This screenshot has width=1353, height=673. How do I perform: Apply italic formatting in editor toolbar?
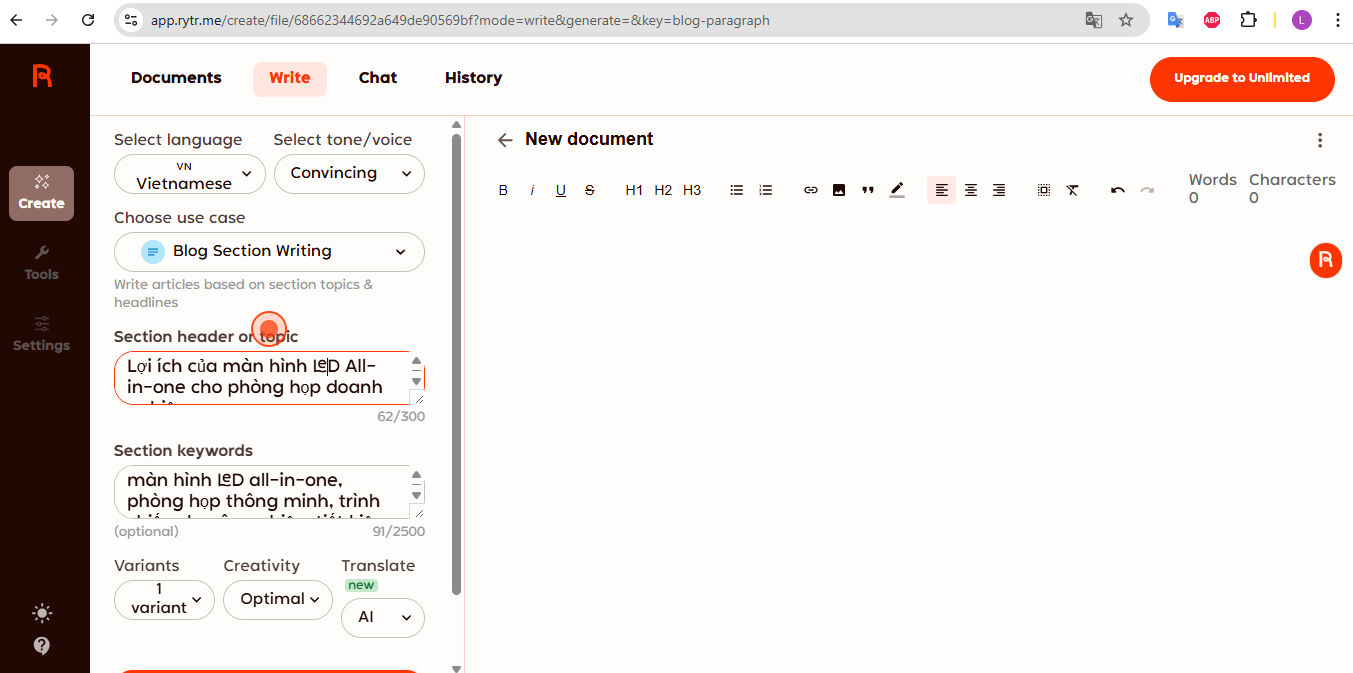532,190
